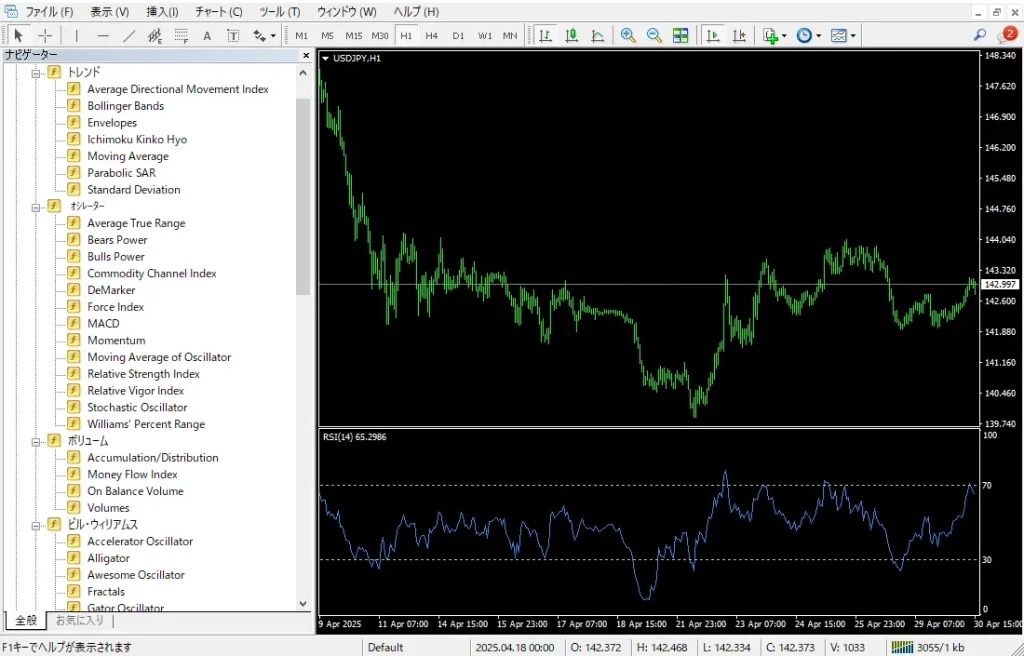Collapse the ボリューム tree group
Screen dimensions: 1024x656
click(36, 442)
